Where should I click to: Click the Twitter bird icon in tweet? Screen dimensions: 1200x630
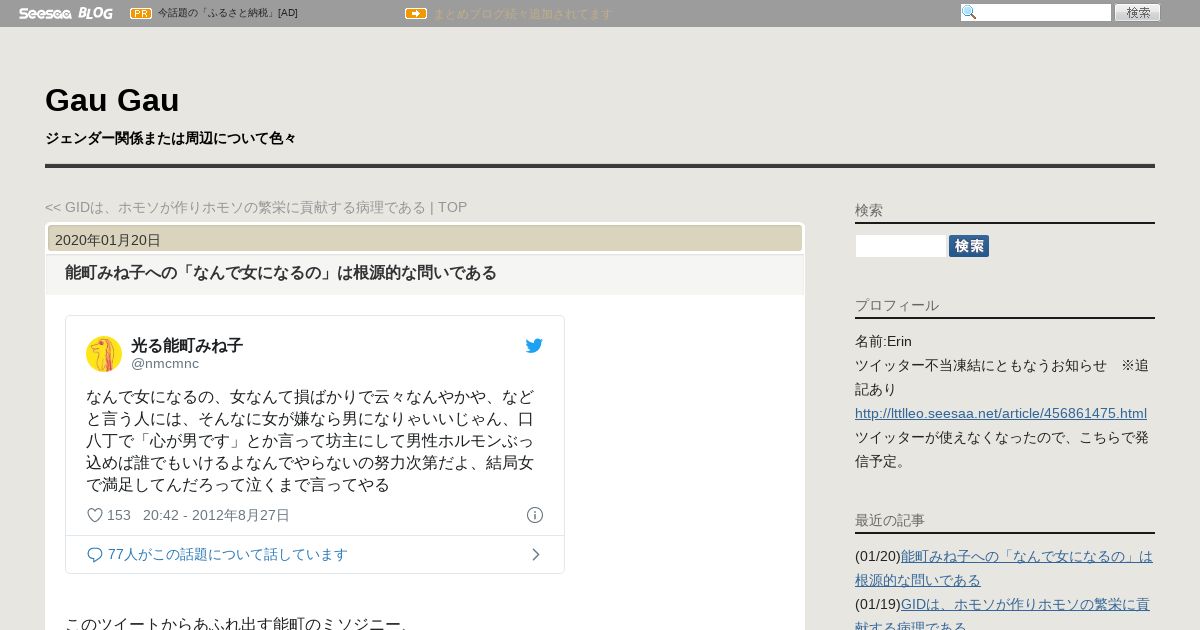tap(534, 346)
